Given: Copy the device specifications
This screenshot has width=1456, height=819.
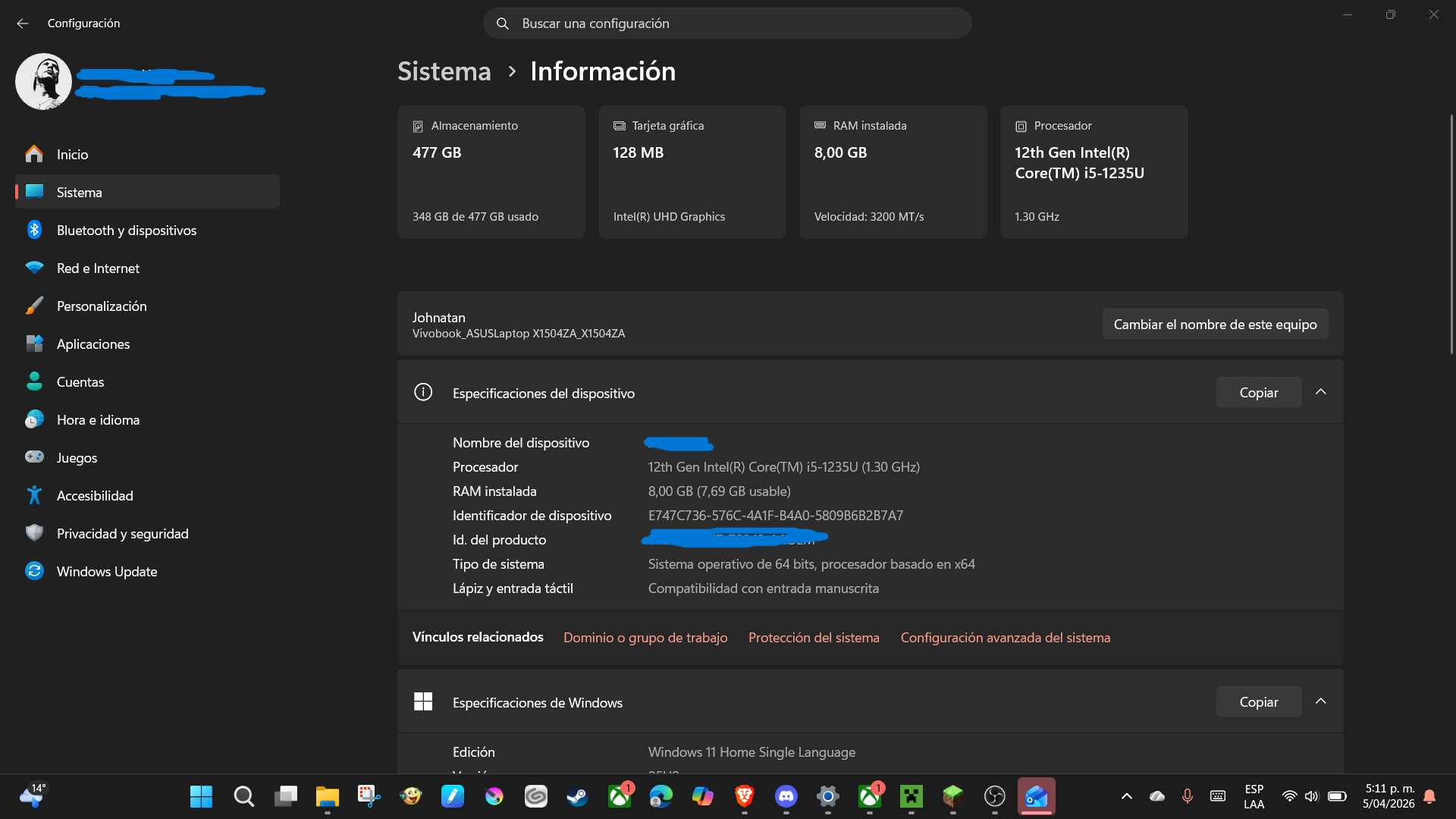Looking at the screenshot, I should click(x=1258, y=393).
